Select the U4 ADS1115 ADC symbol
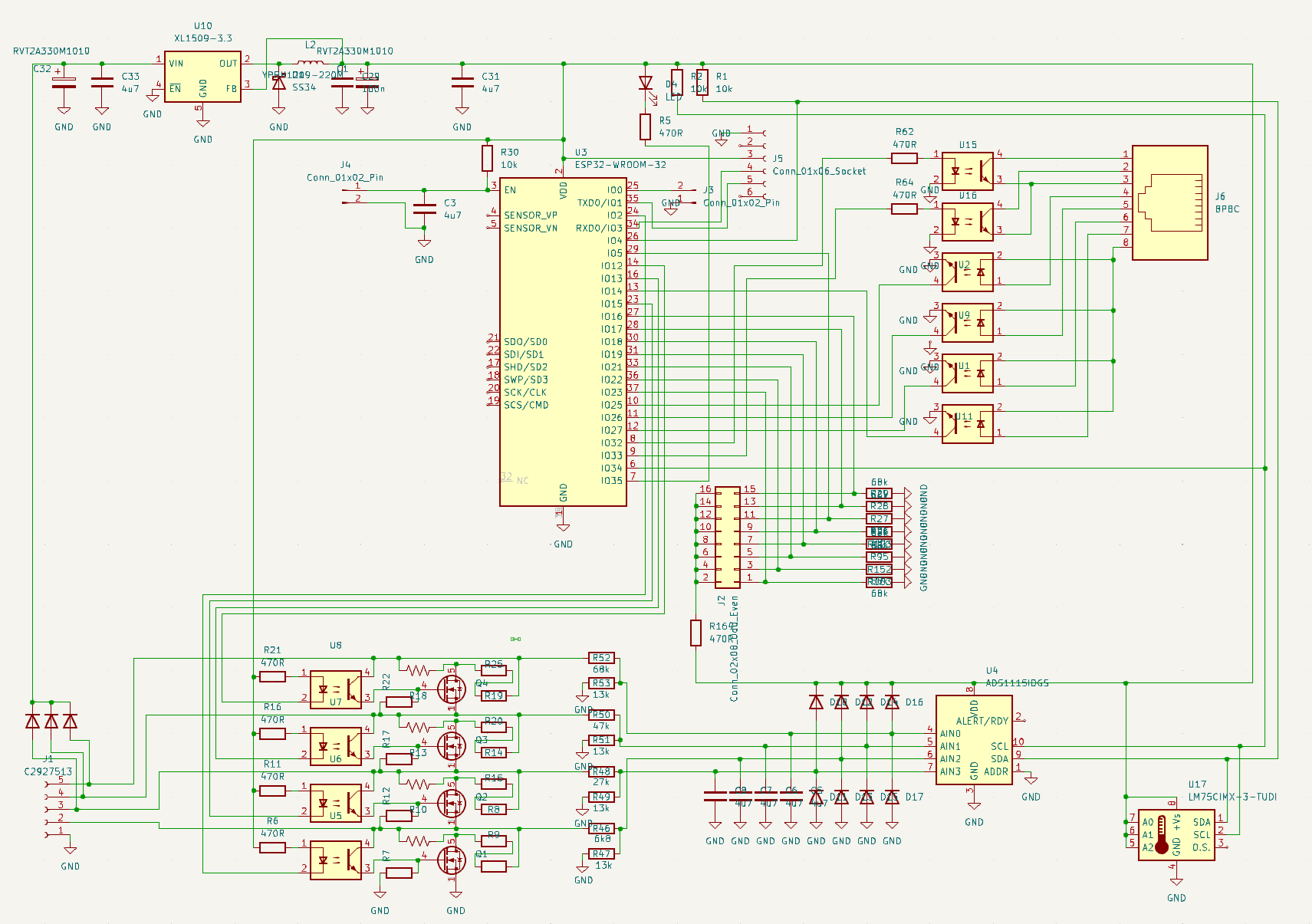This screenshot has height=924, width=1312. 974,740
